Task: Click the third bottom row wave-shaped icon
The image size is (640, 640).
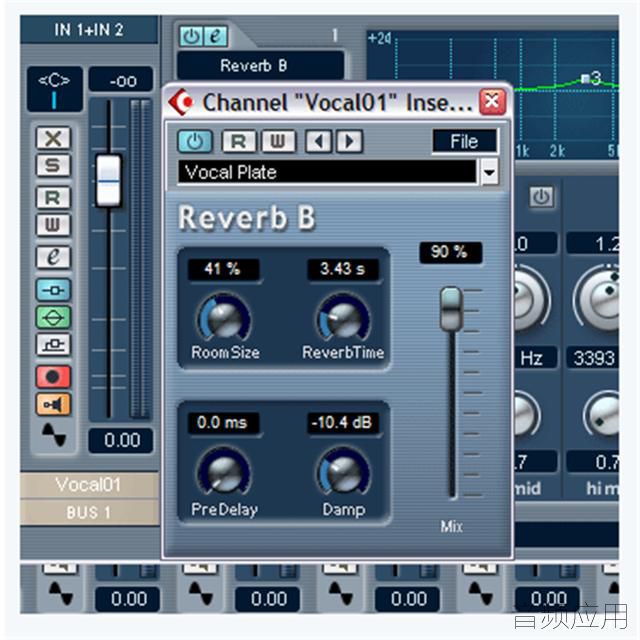Action: click(340, 593)
